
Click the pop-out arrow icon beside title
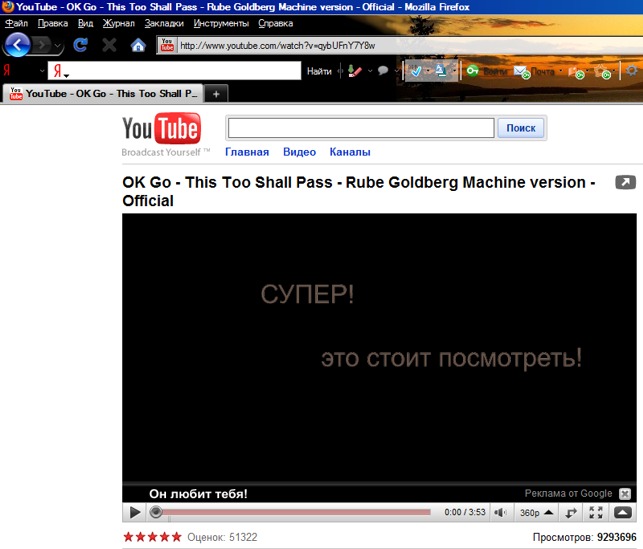[x=625, y=182]
